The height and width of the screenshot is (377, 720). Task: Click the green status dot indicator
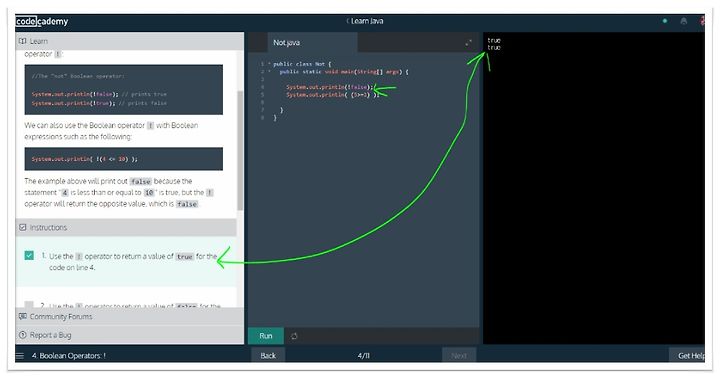click(x=664, y=21)
